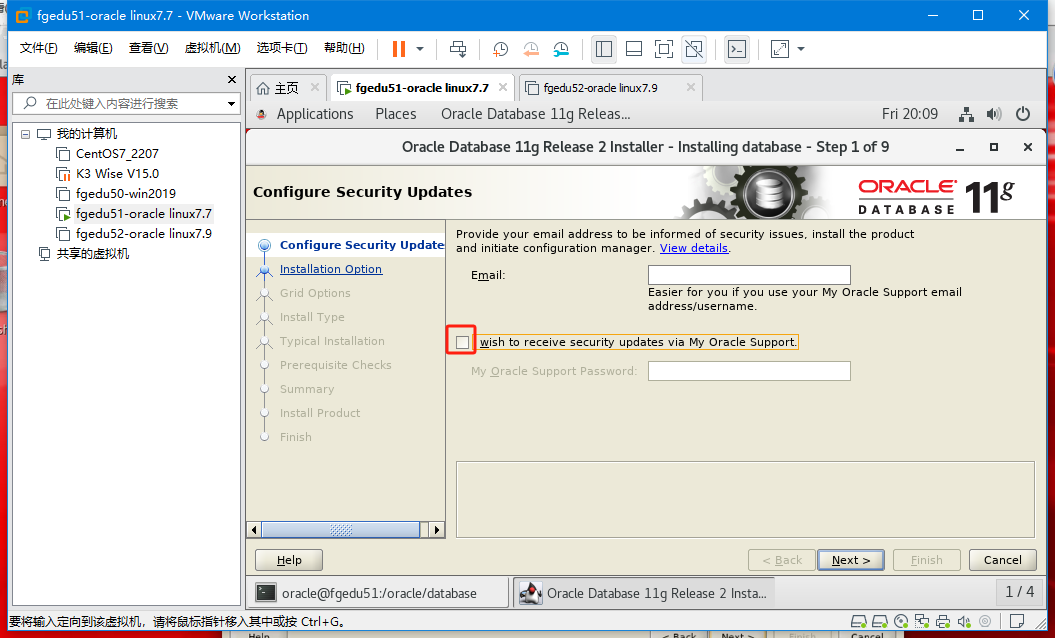Open the library search dropdown arrow
Screen dimensions: 1055x638
231,104
